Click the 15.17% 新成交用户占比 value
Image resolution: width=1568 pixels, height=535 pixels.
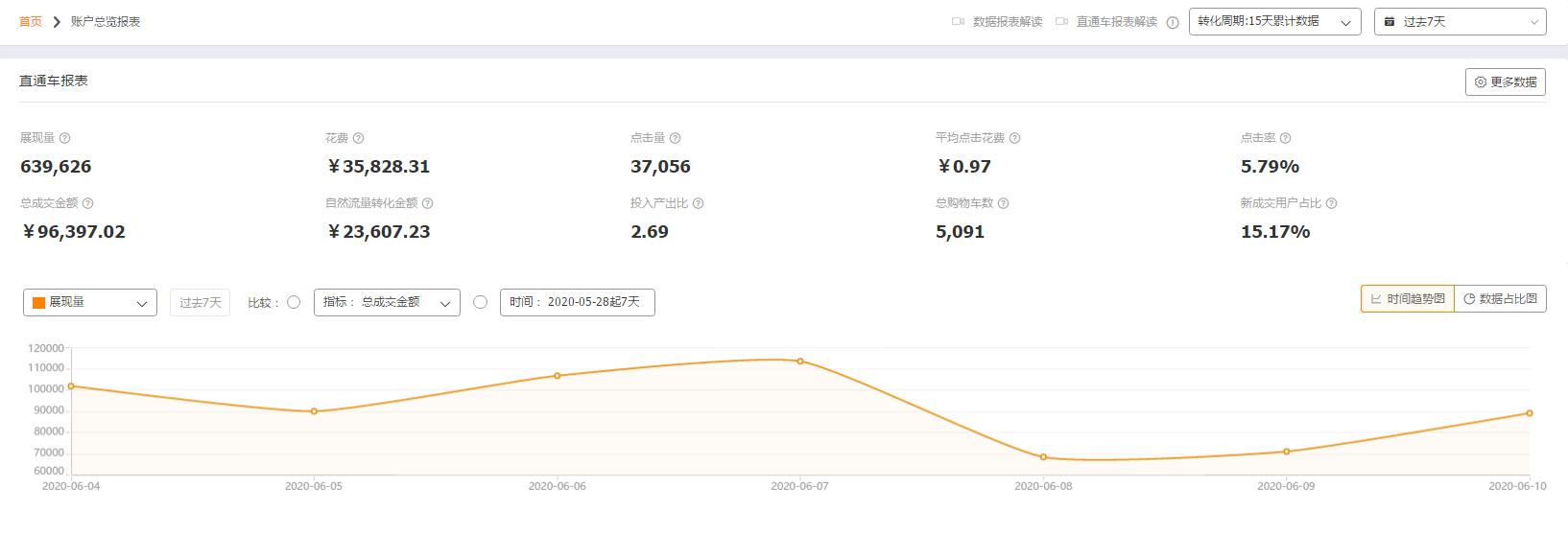1275,232
